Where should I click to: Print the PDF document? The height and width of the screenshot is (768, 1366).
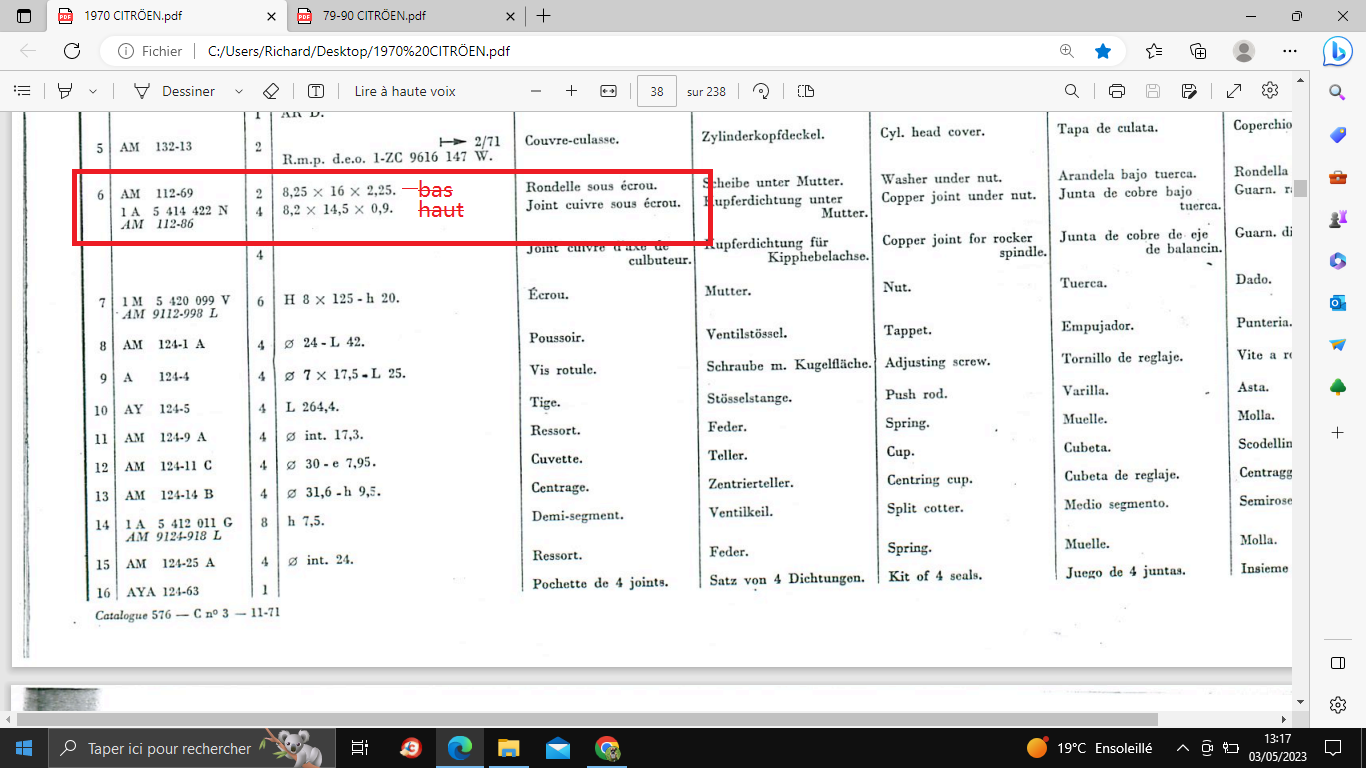pos(1117,91)
